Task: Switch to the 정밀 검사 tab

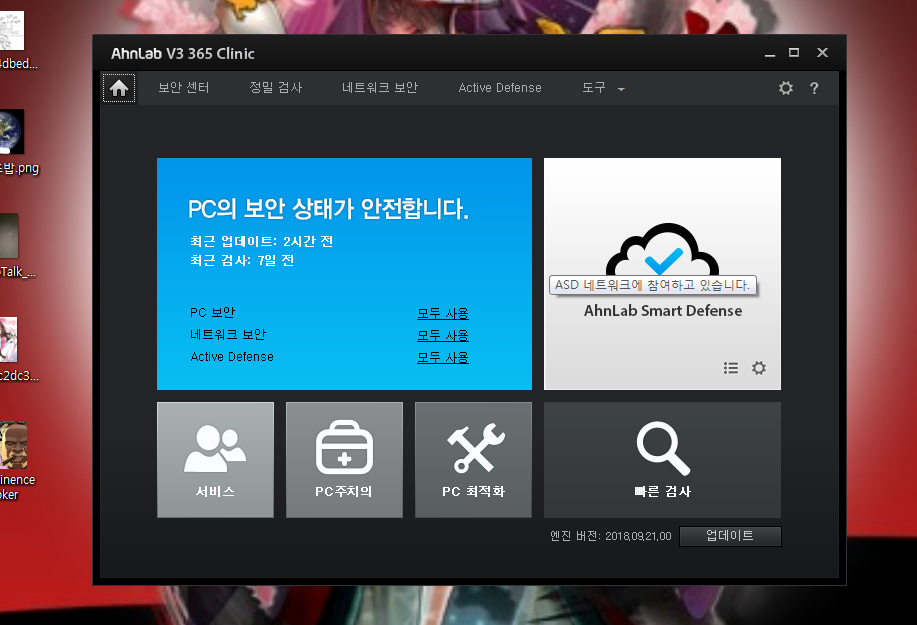Action: point(275,88)
